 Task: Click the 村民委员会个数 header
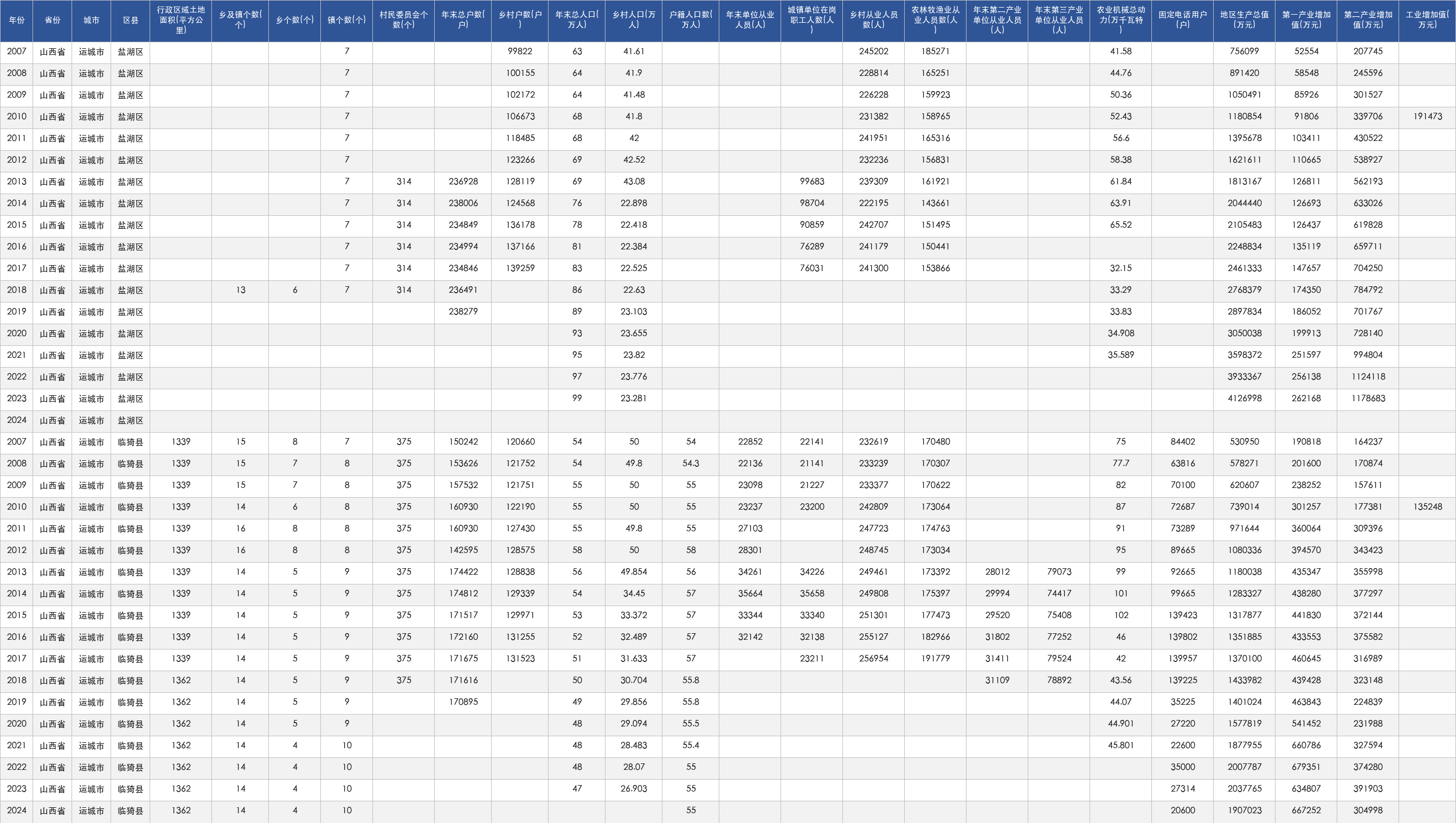(x=403, y=21)
